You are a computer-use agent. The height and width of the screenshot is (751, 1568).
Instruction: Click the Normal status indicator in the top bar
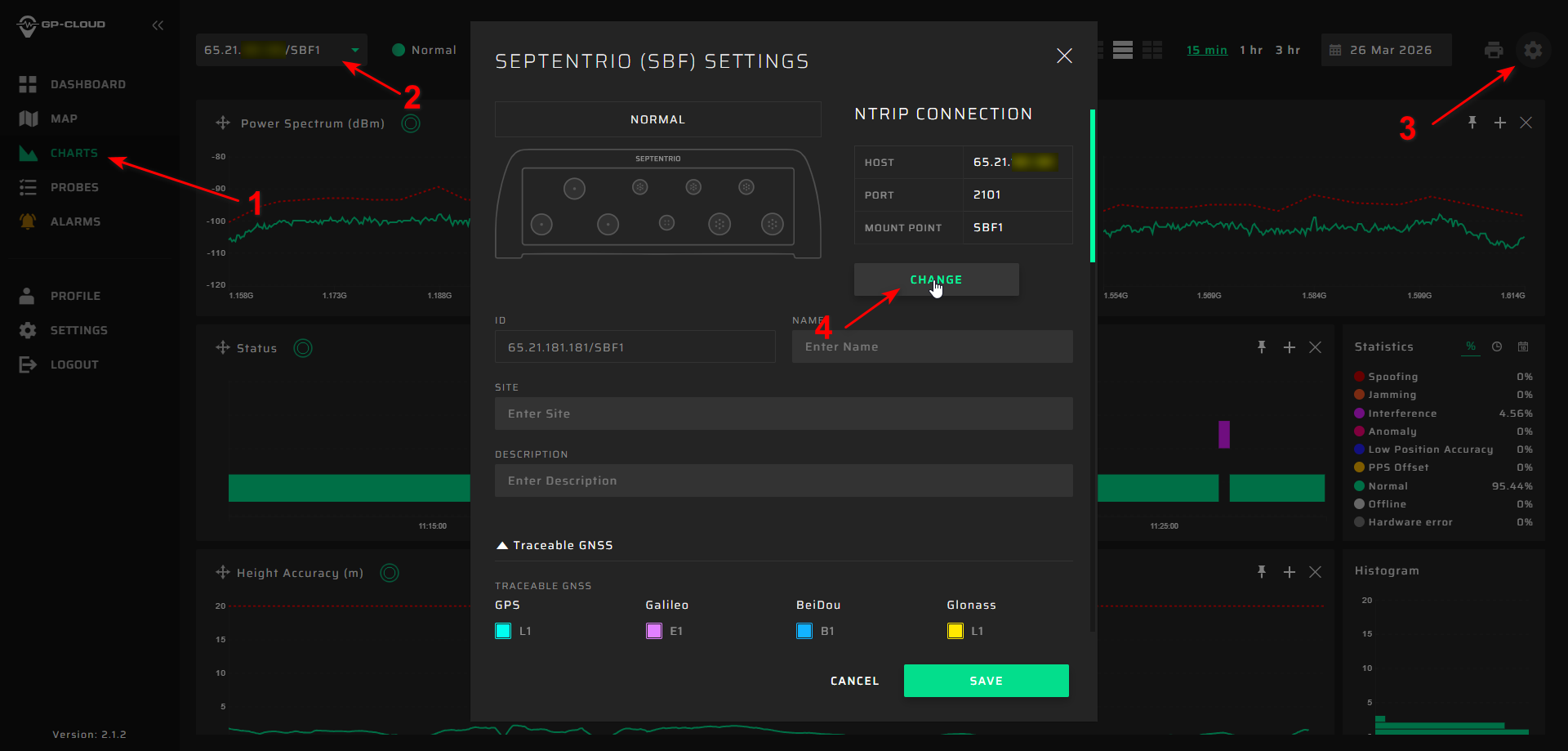pyautogui.click(x=425, y=50)
